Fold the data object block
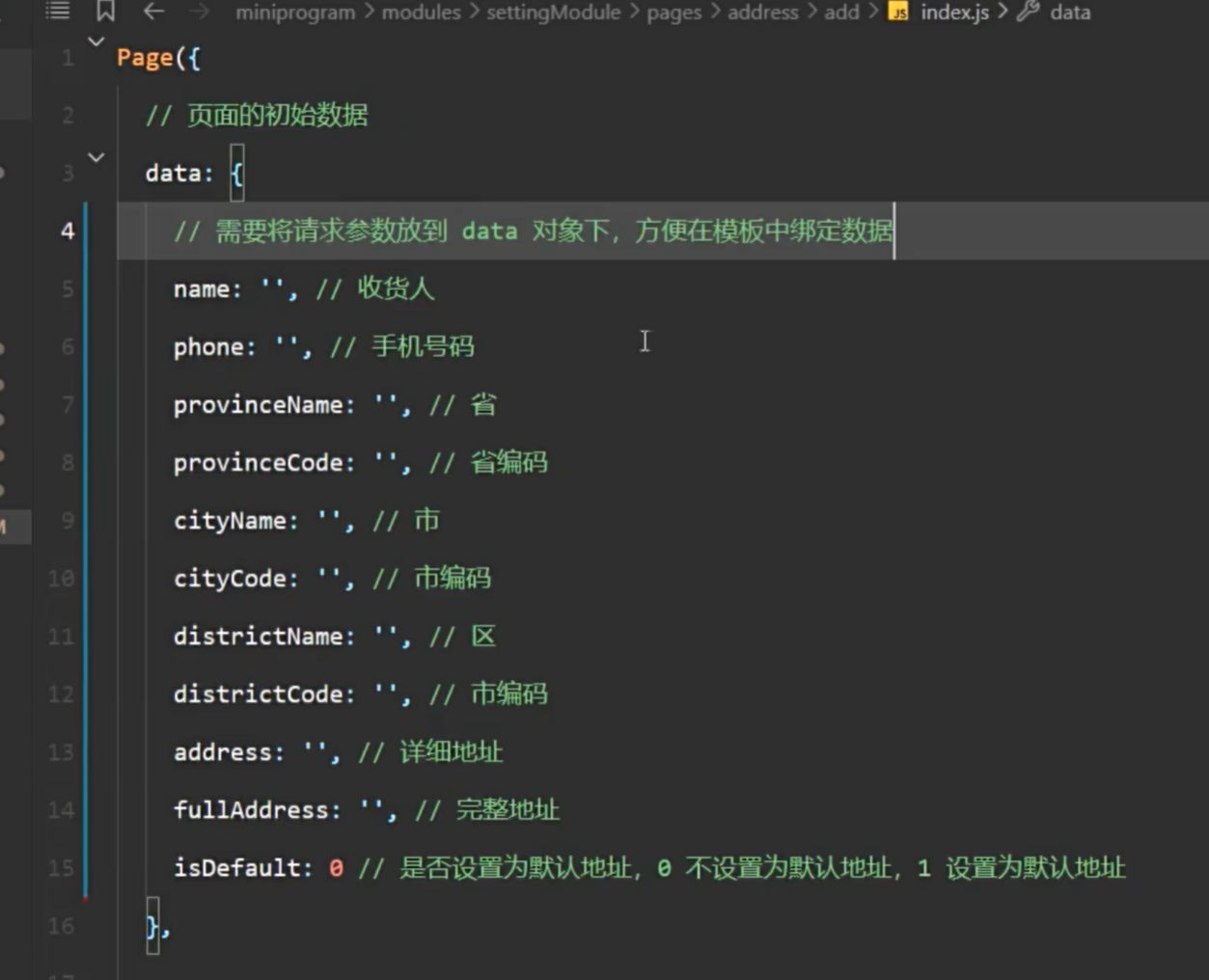Image resolution: width=1209 pixels, height=980 pixels. click(x=96, y=156)
